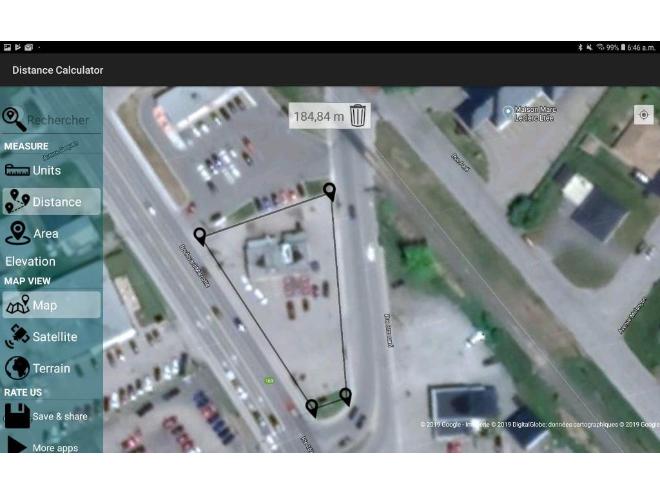Screen dimensions: 660x495
Task: Select the top marker pin of polygon
Action: click(x=330, y=192)
